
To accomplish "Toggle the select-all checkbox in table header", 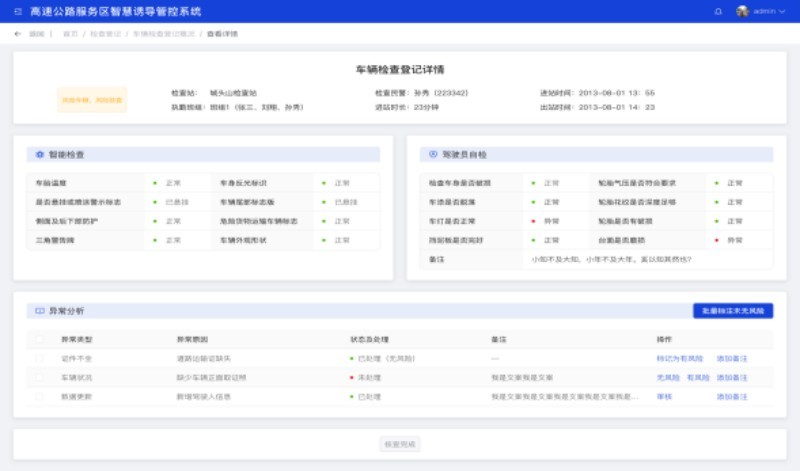I will (x=40, y=340).
